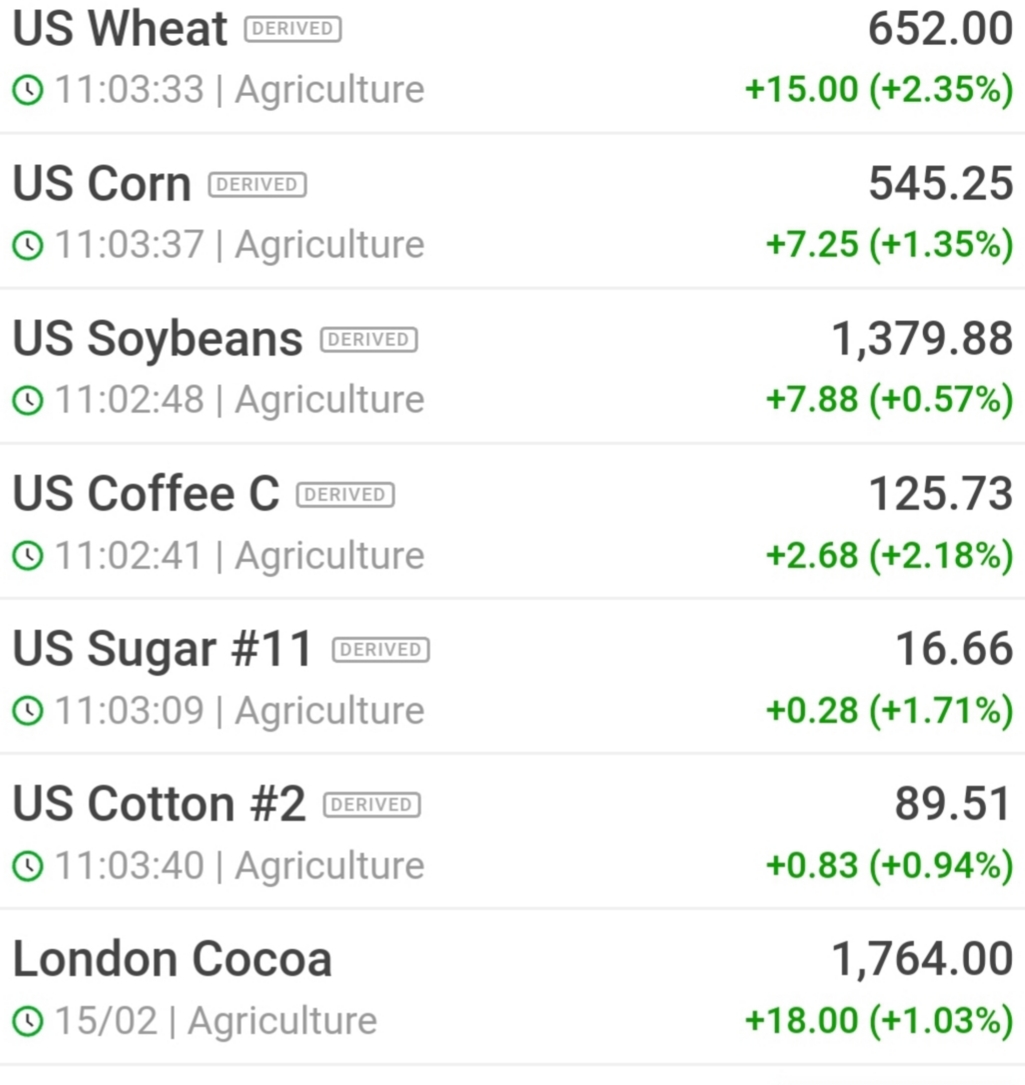Click the clock icon under US Cotton #2
This screenshot has height=1085, width=1025.
[28, 866]
